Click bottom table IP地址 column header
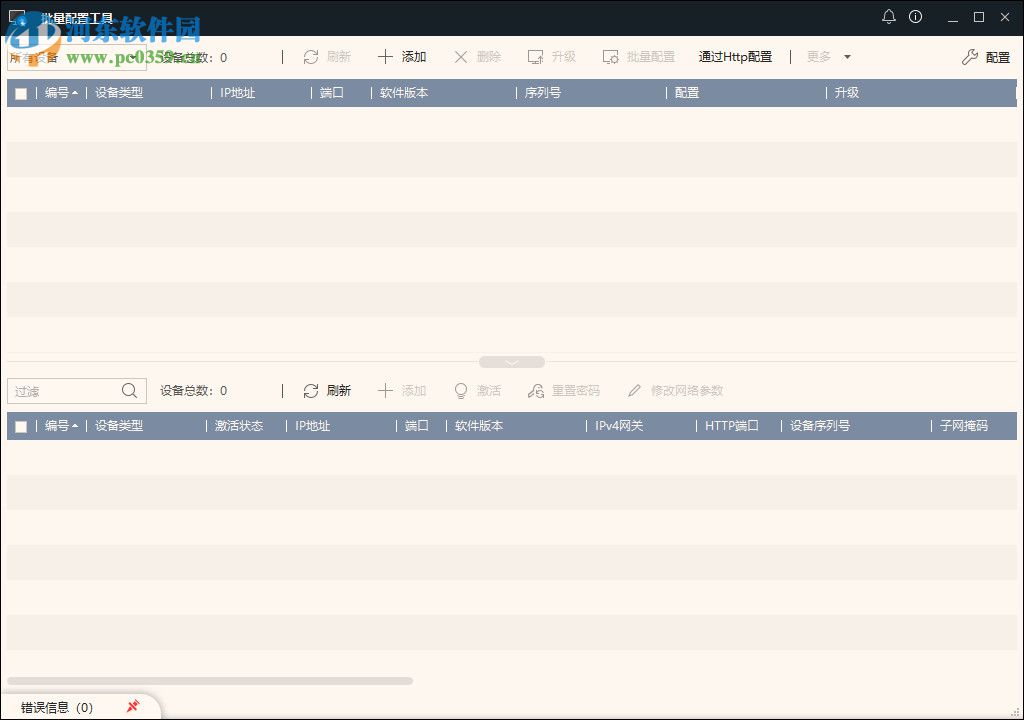Viewport: 1024px width, 720px height. coord(312,426)
